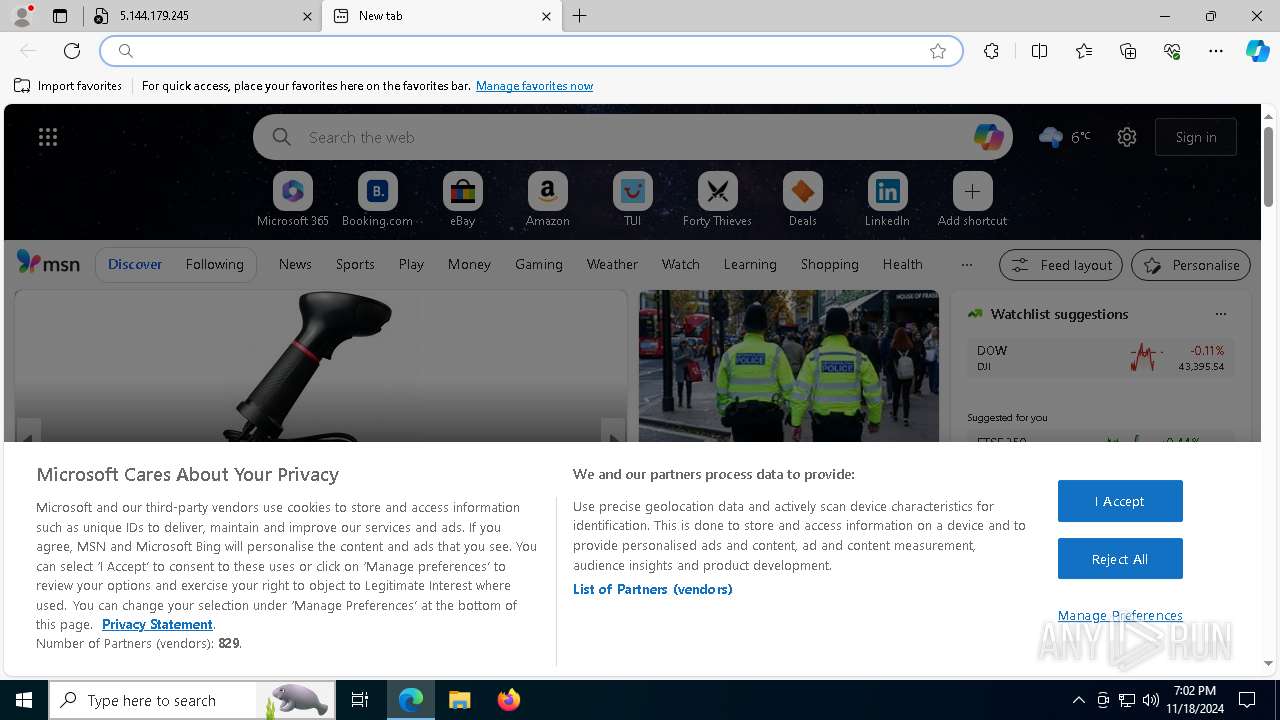This screenshot has width=1280, height=720.
Task: Click the taskbar search box
Action: [191, 700]
